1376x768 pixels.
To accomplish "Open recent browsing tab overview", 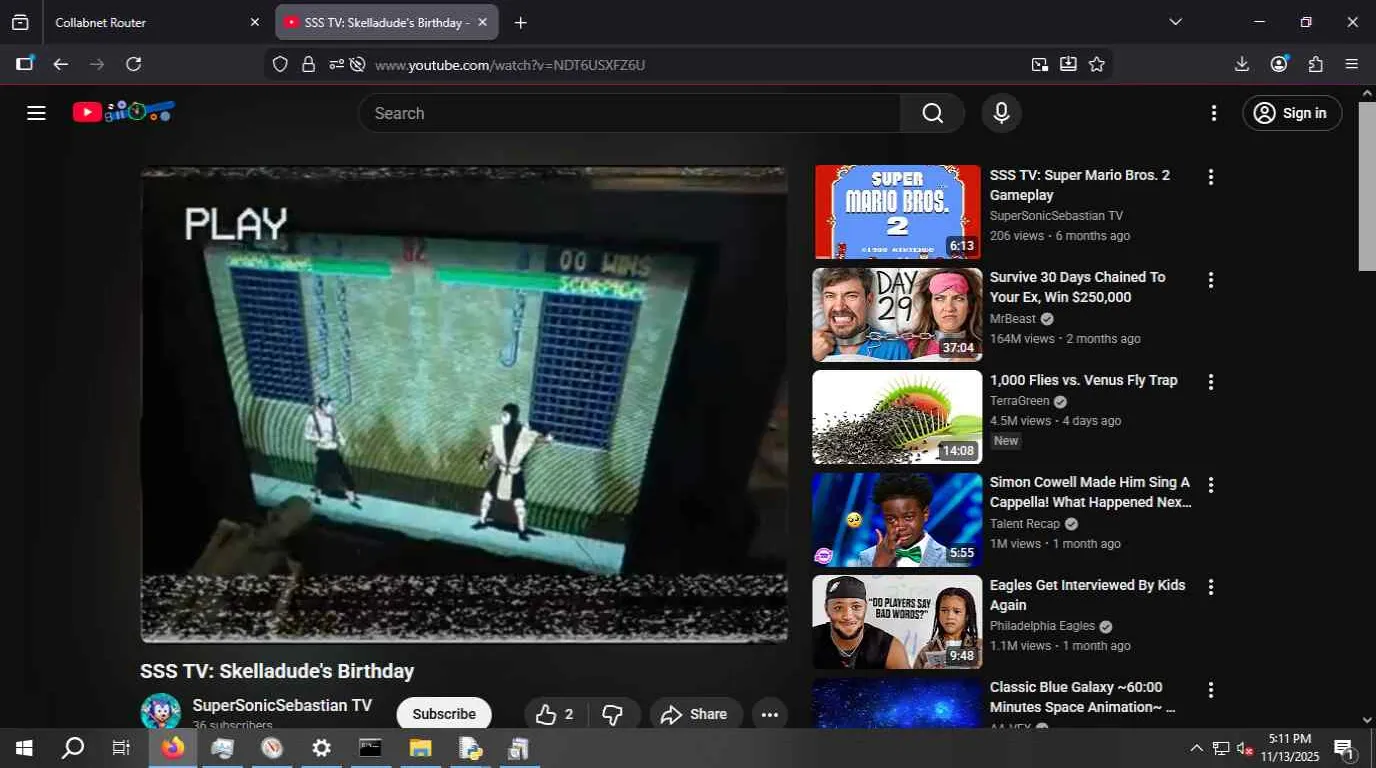I will [x=20, y=22].
